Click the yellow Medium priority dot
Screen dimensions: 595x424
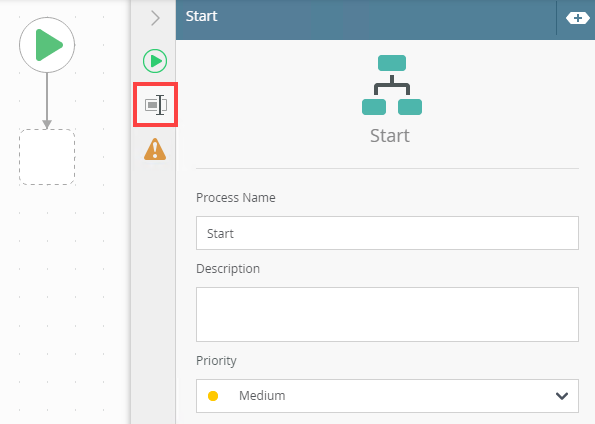pos(213,396)
